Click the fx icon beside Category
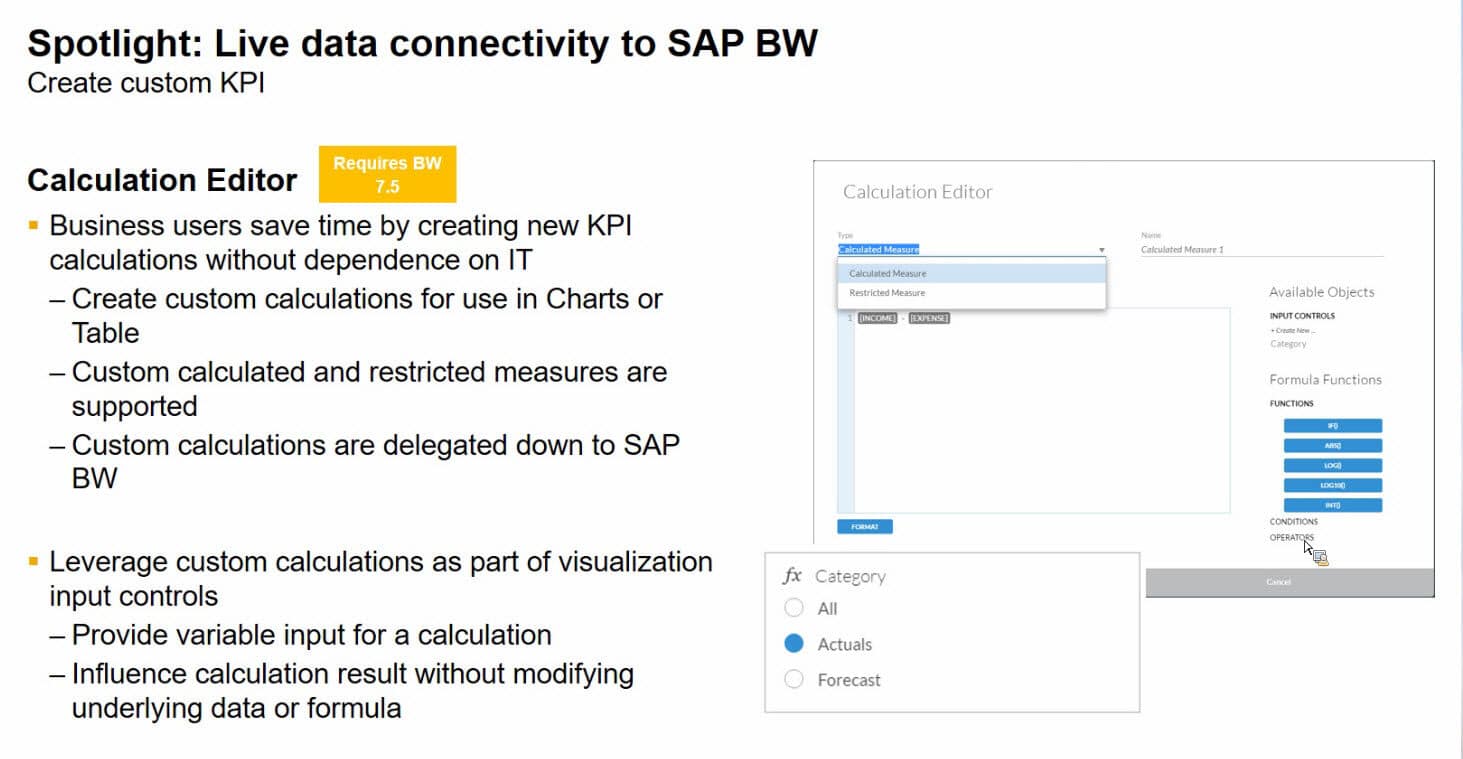 (x=791, y=576)
